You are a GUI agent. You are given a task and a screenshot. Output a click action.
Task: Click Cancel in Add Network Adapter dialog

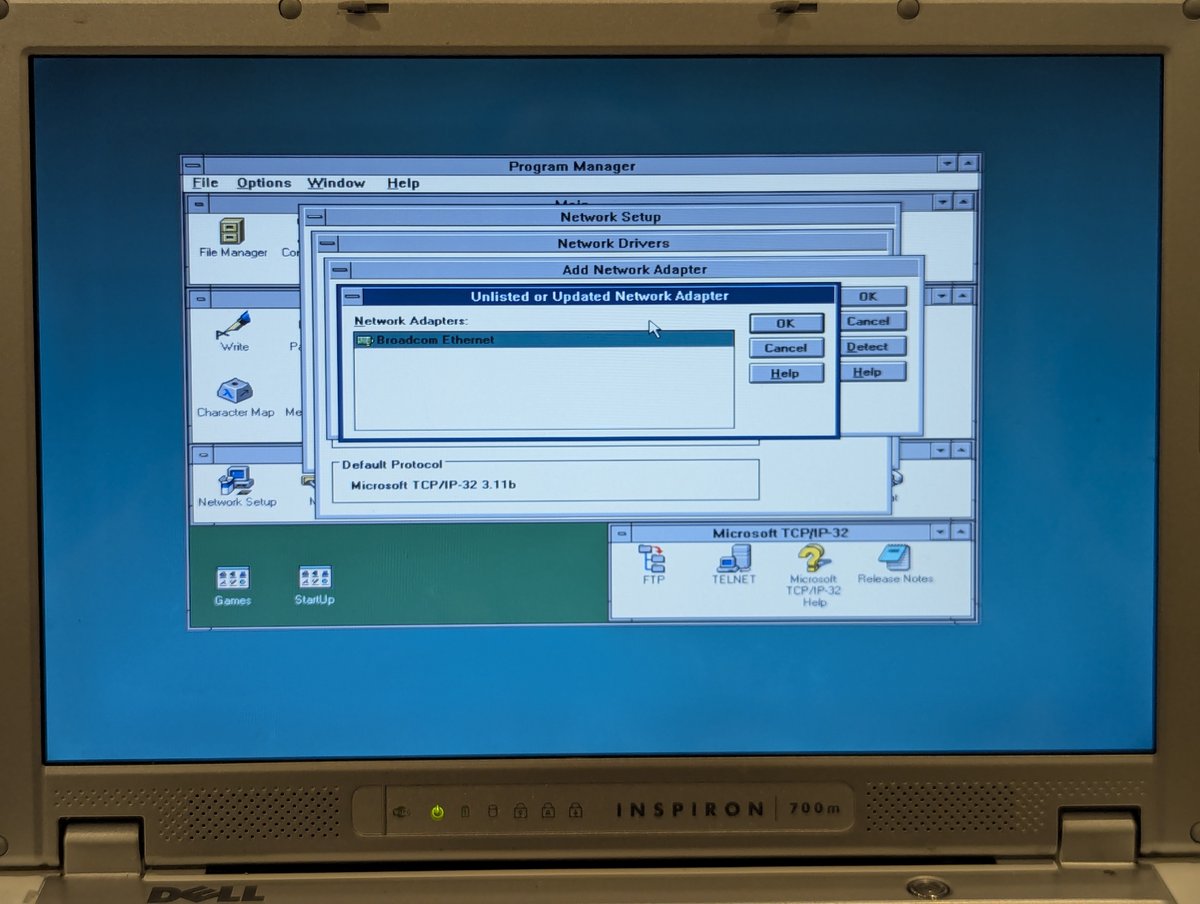pyautogui.click(x=872, y=321)
